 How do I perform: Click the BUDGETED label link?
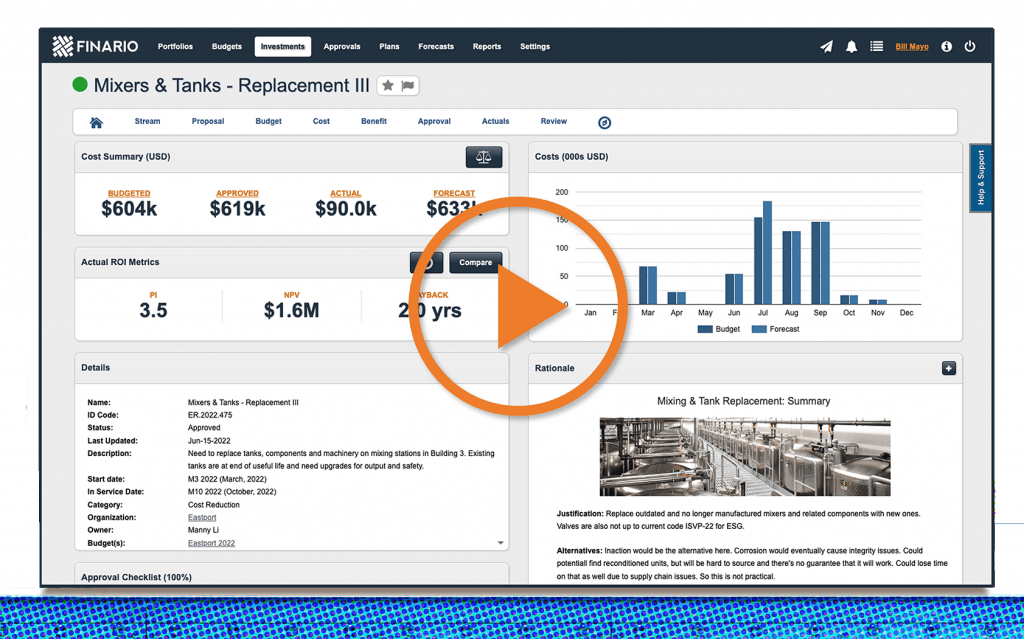pos(129,193)
